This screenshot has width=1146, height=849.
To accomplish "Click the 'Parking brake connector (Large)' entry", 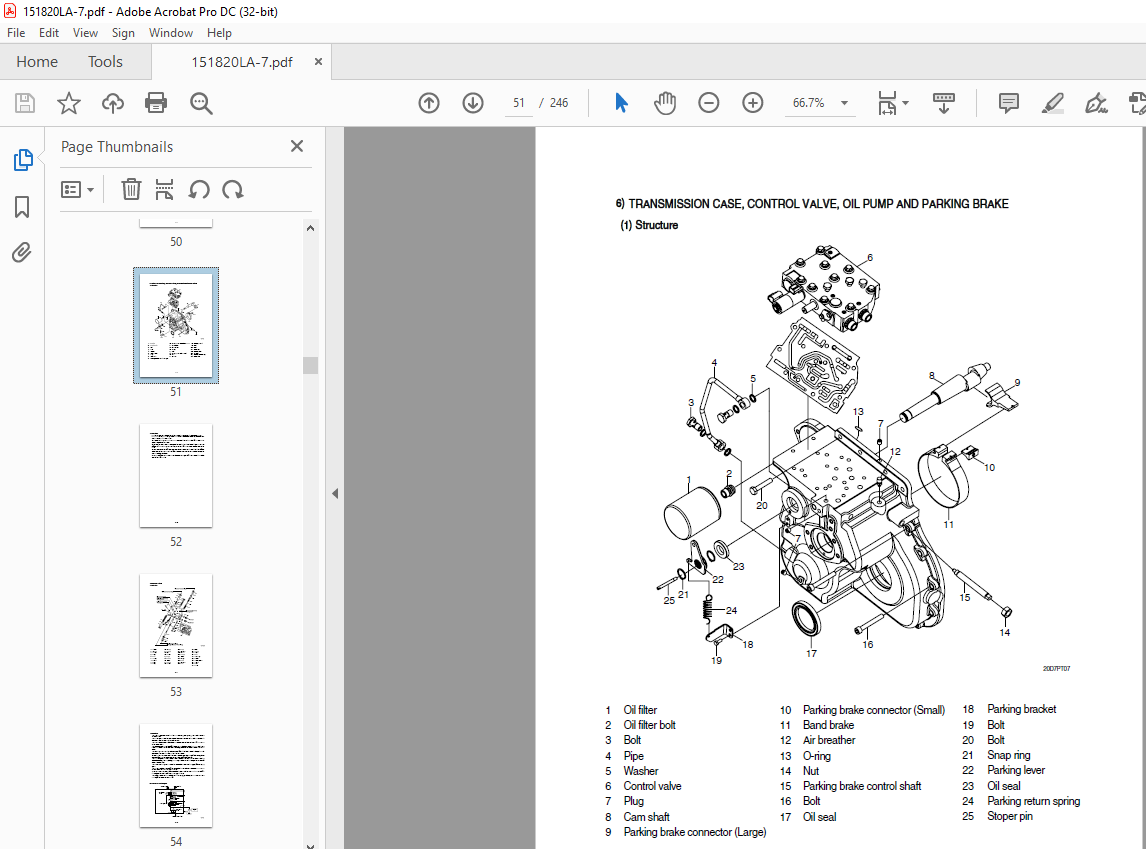I will click(694, 832).
